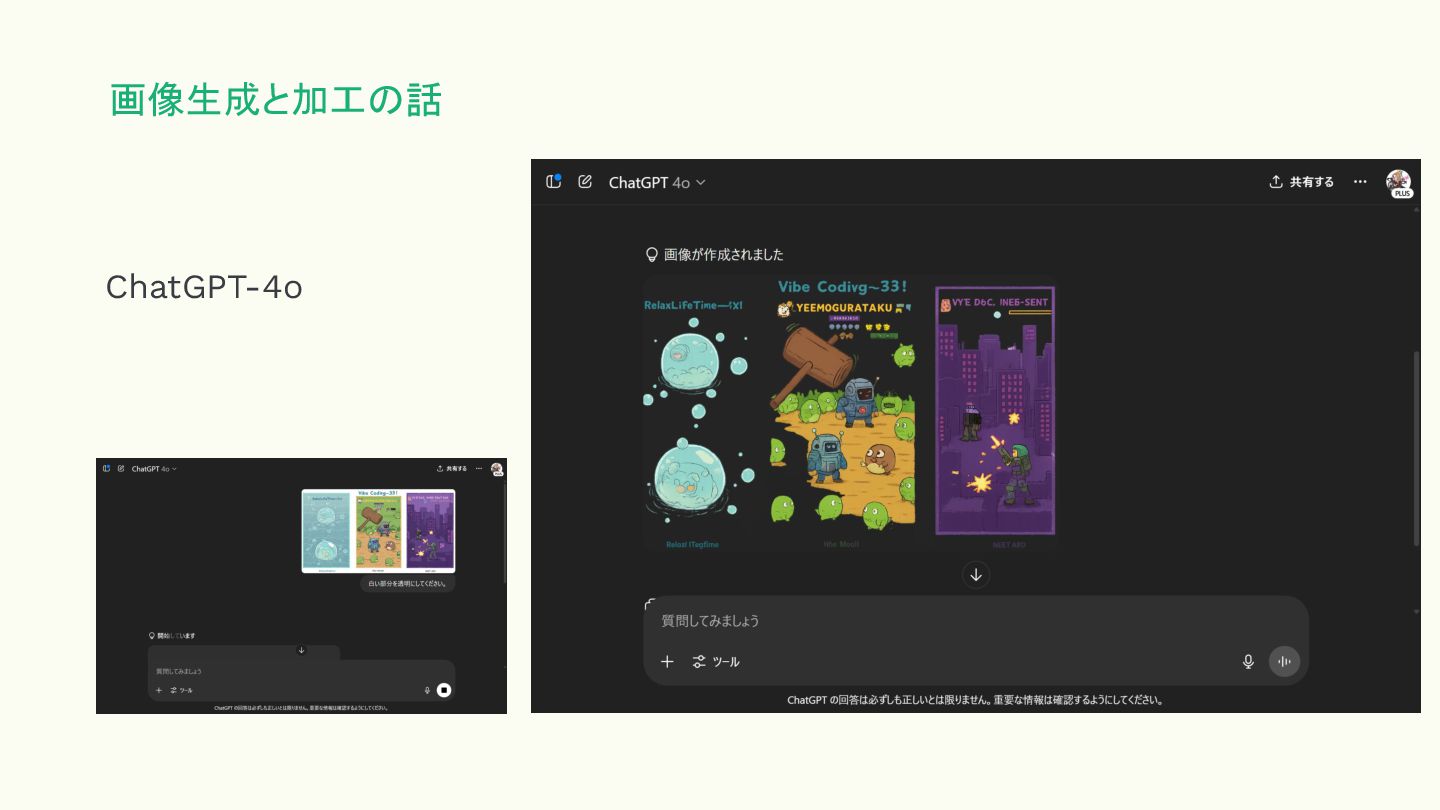Click microphone icon in small screenshot

(x=427, y=690)
